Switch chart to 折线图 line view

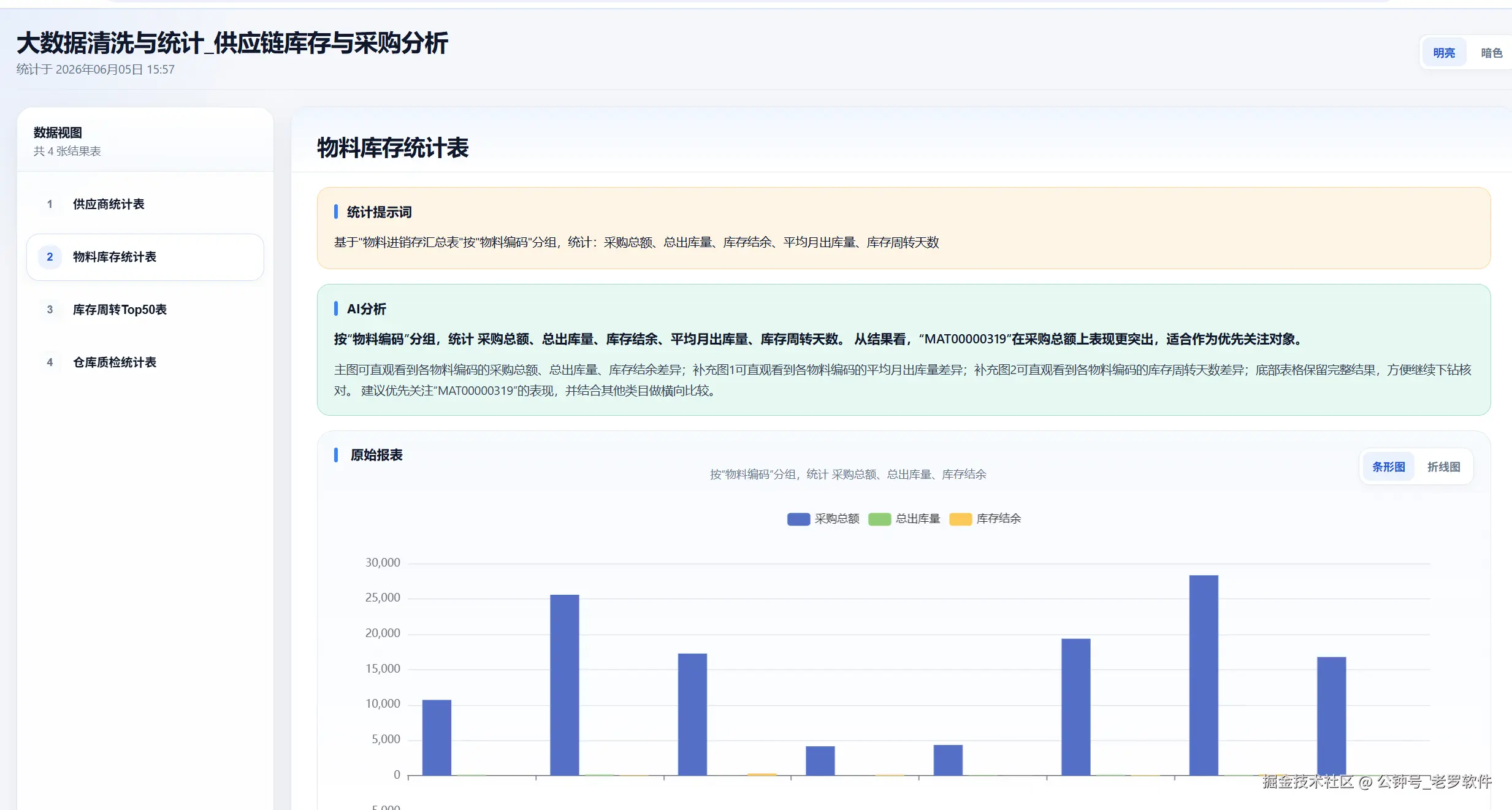coord(1443,467)
